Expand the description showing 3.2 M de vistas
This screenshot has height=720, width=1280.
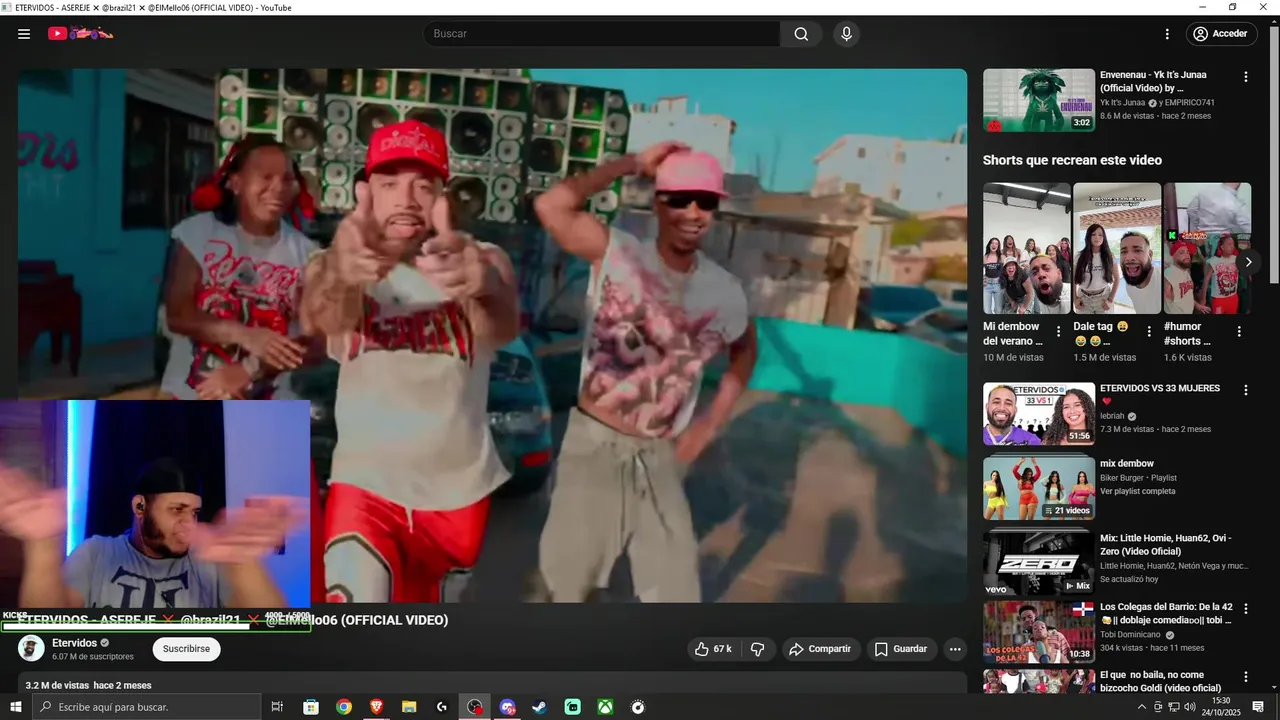coord(492,684)
